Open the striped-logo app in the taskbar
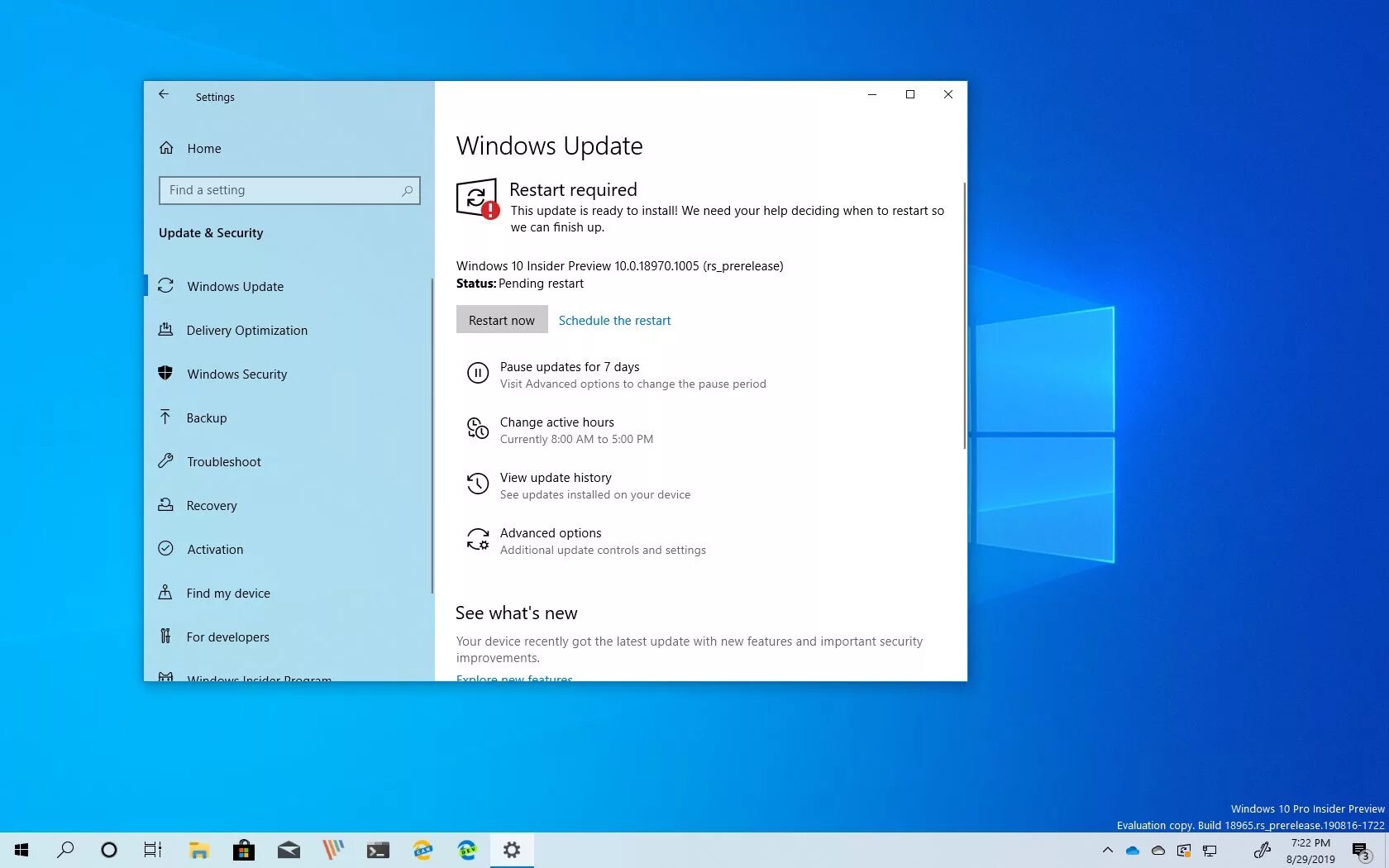1389x868 pixels. (333, 850)
